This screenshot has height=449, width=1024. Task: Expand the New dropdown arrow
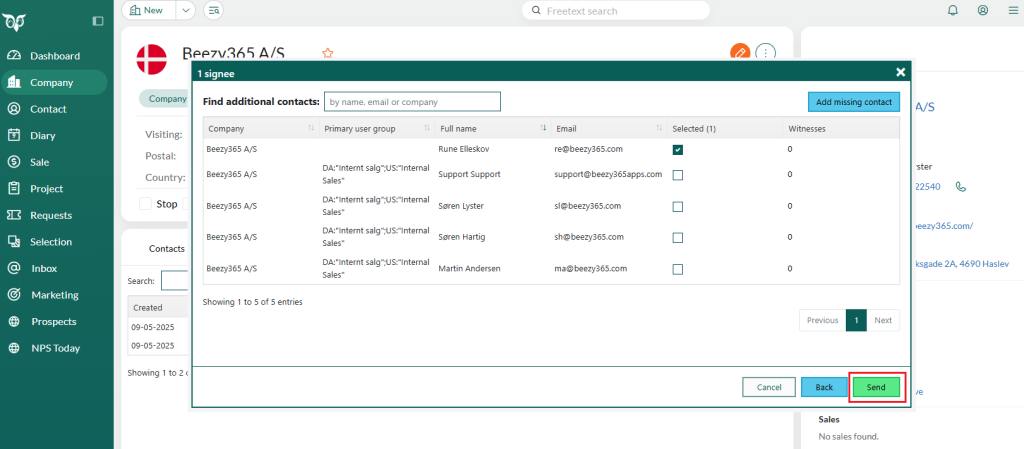(185, 10)
